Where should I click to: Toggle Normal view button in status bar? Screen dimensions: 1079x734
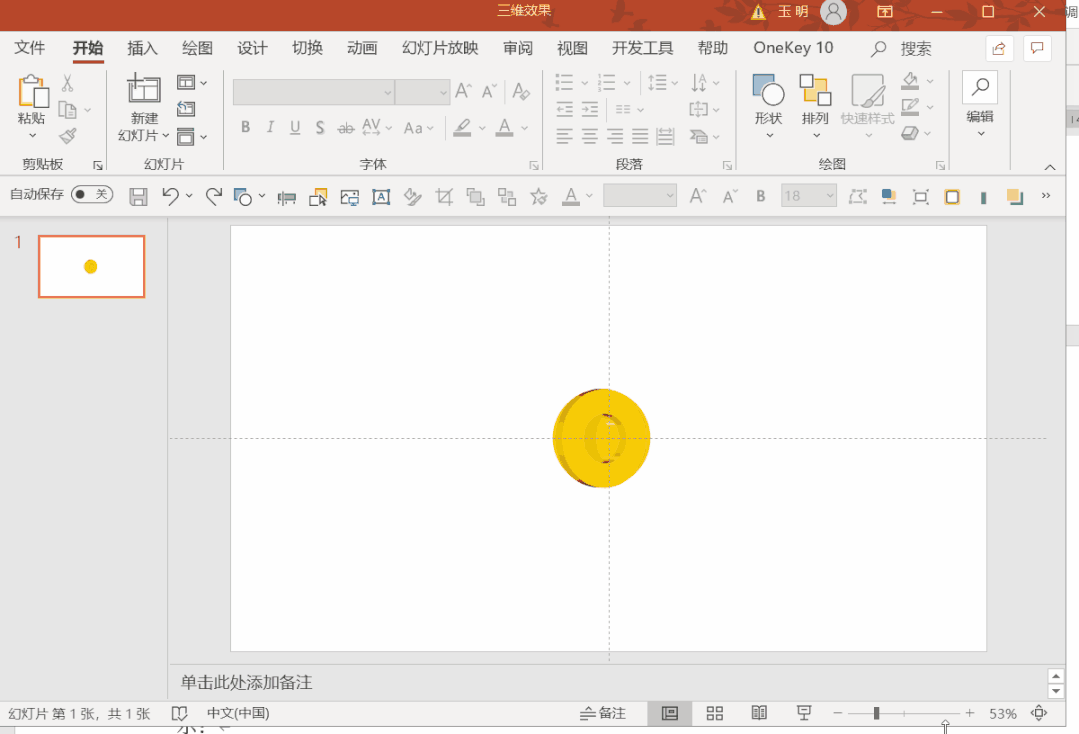click(x=669, y=713)
